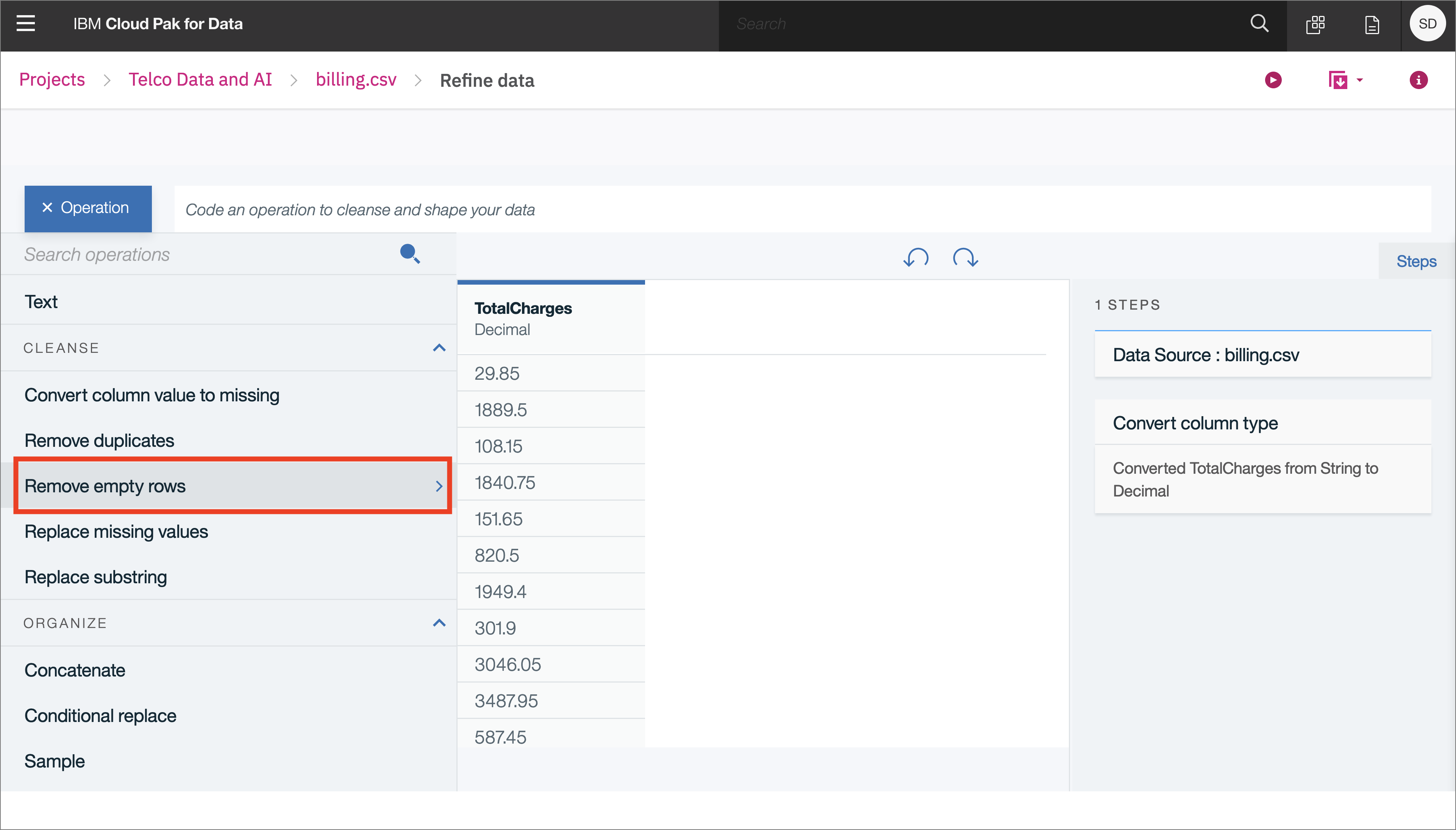Toggle the Operation panel close button
The width and height of the screenshot is (1456, 830).
(x=47, y=208)
